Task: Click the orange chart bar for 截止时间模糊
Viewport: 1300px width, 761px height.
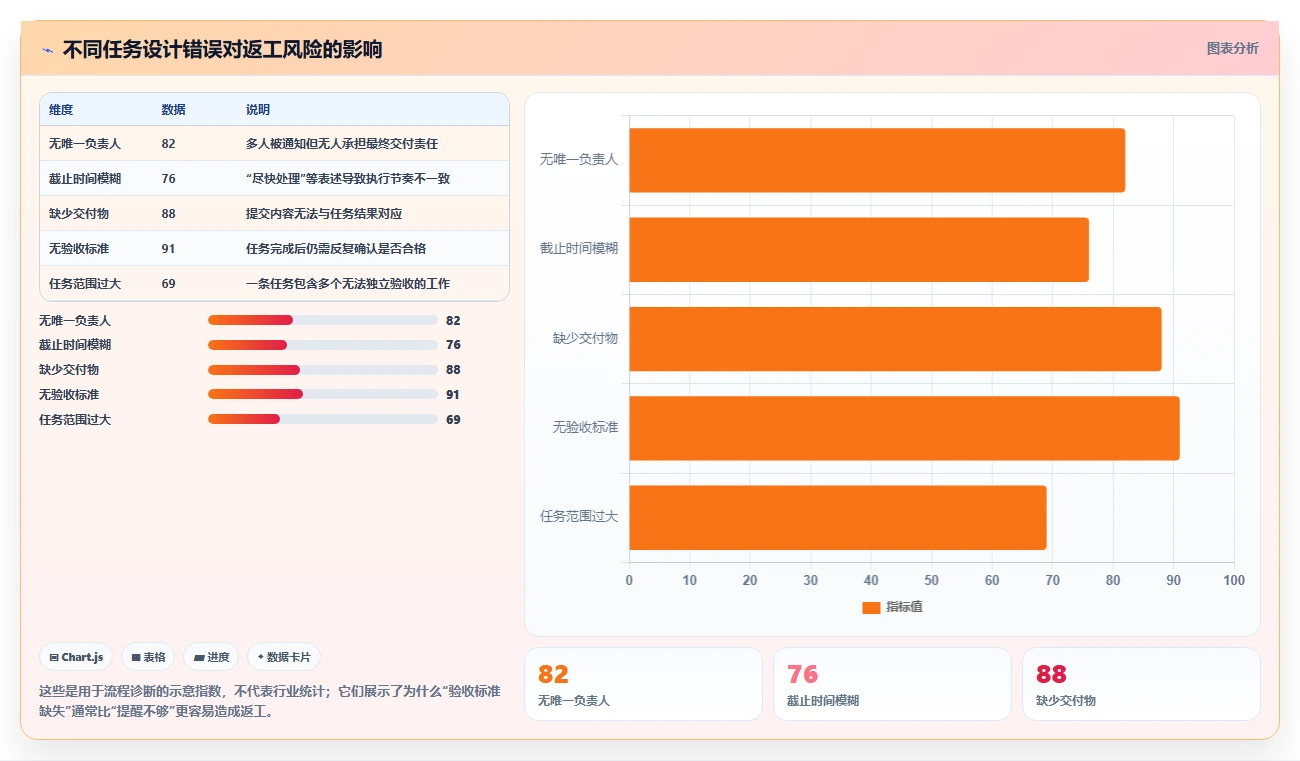Action: pyautogui.click(x=859, y=249)
